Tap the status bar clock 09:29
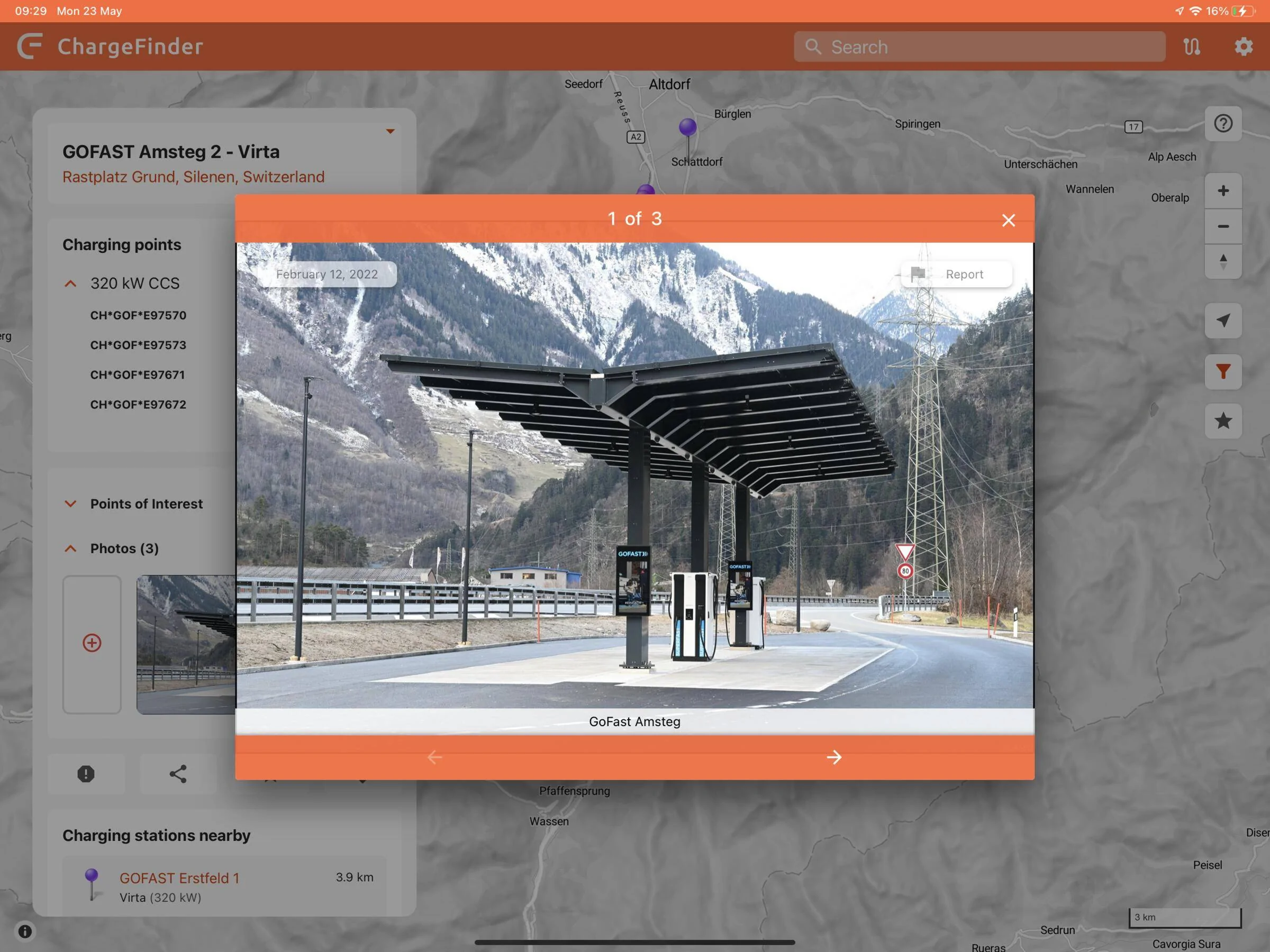The image size is (1270, 952). pyautogui.click(x=31, y=11)
